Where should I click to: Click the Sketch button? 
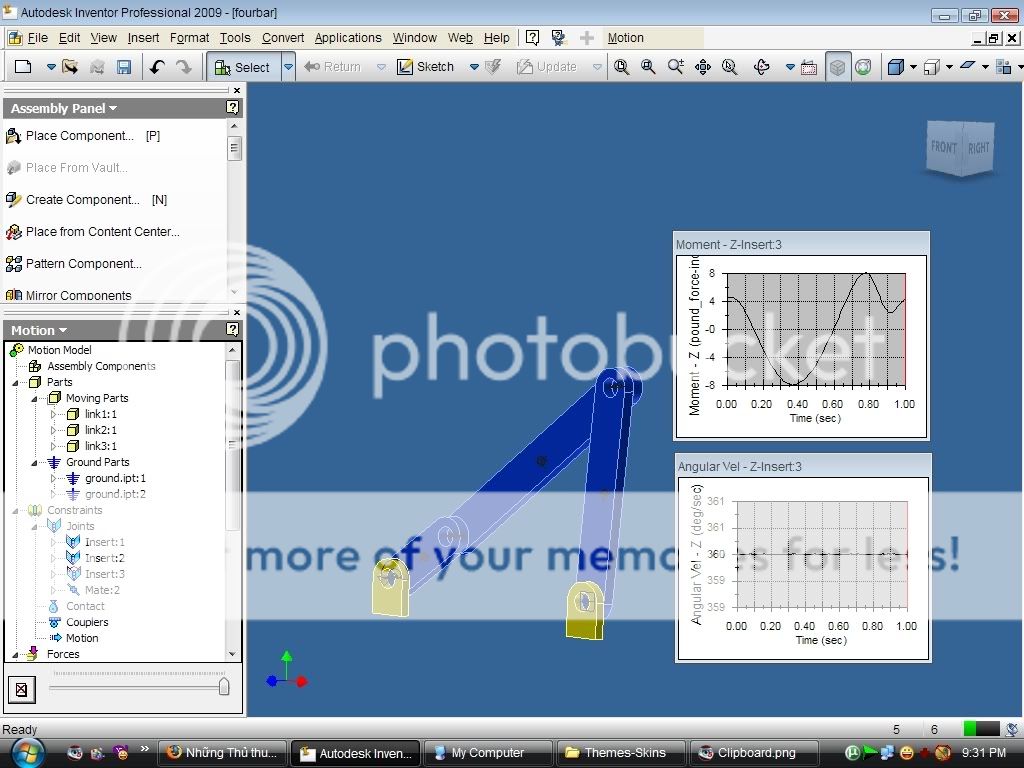coord(426,67)
